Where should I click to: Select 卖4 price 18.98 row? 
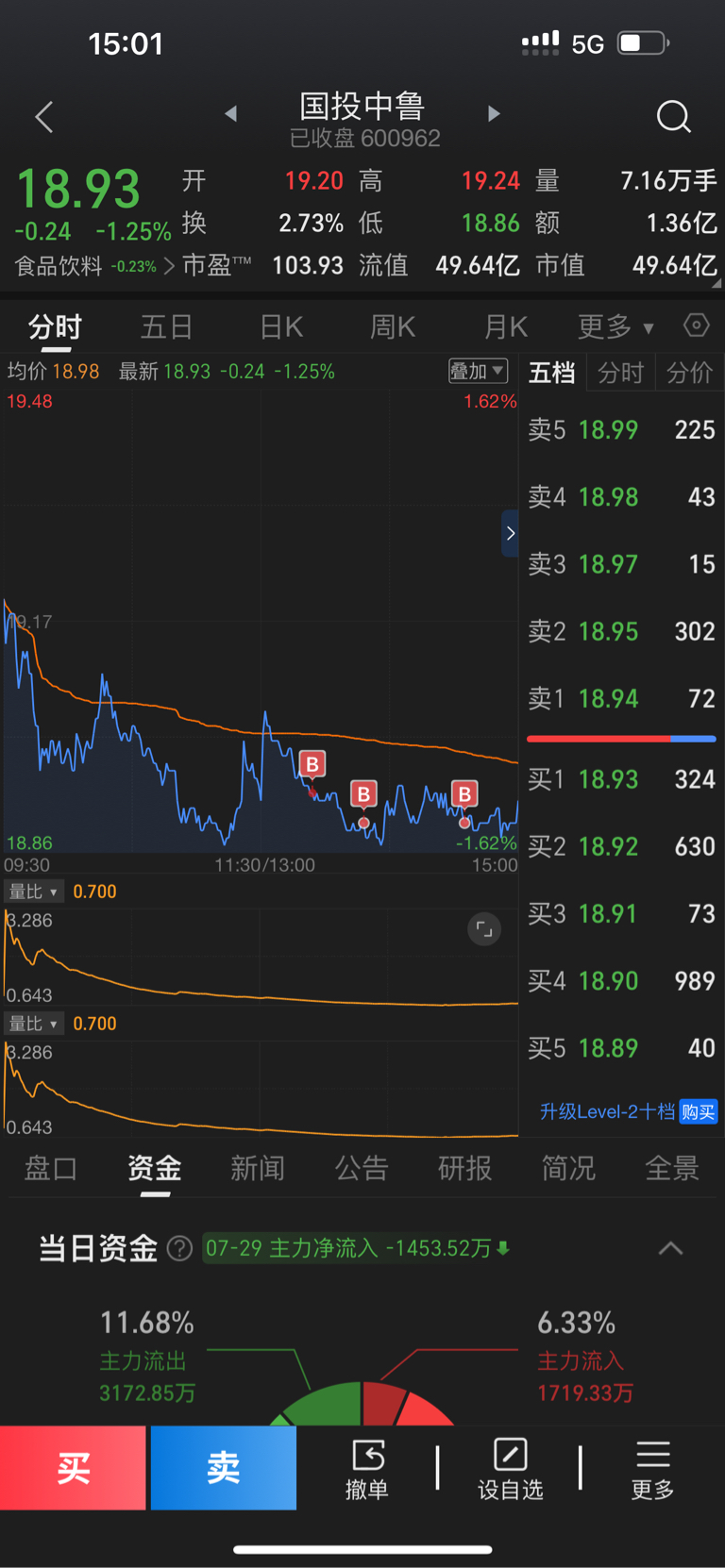[x=622, y=497]
